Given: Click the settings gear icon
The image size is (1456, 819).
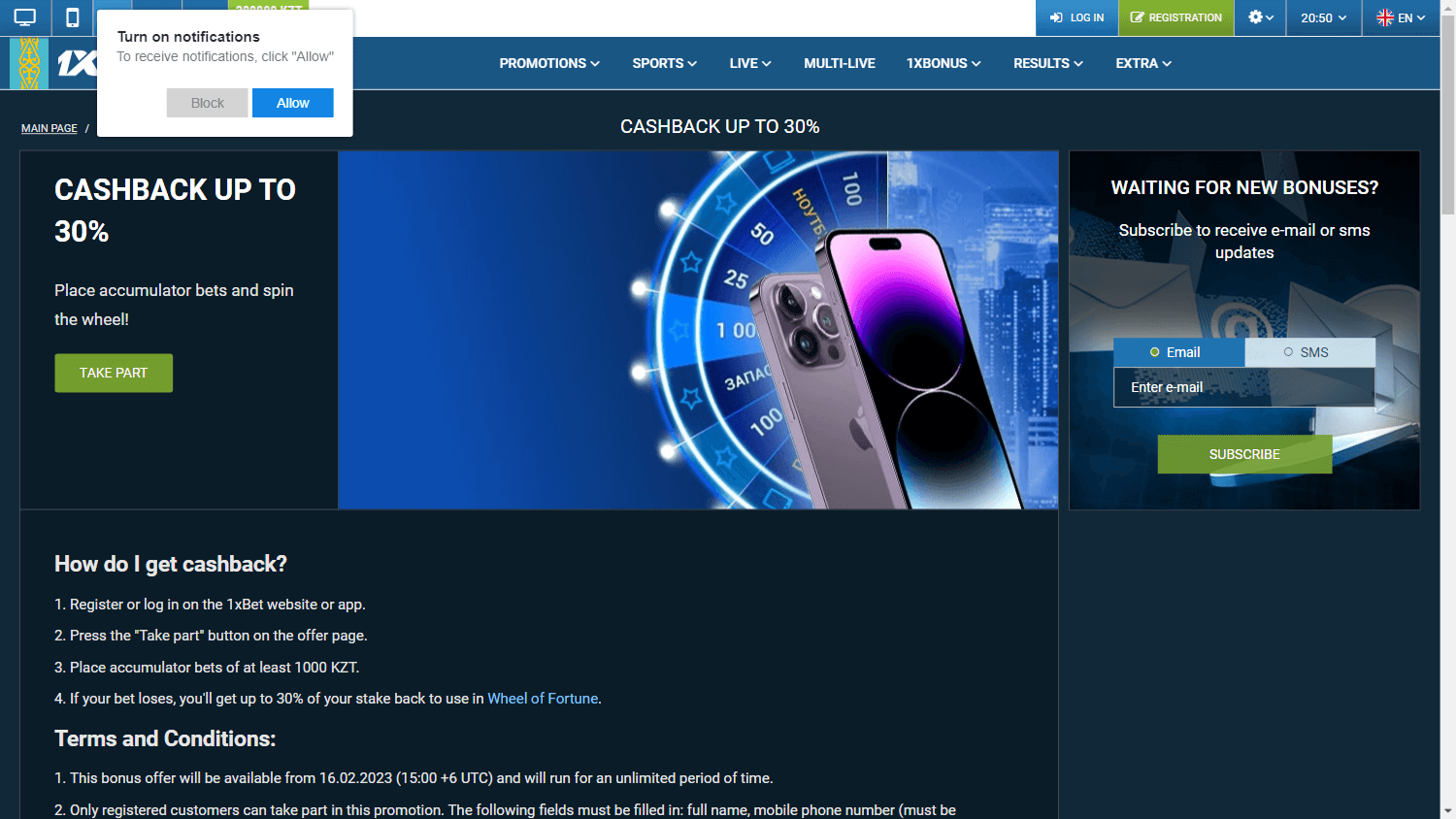Looking at the screenshot, I should (x=1255, y=17).
